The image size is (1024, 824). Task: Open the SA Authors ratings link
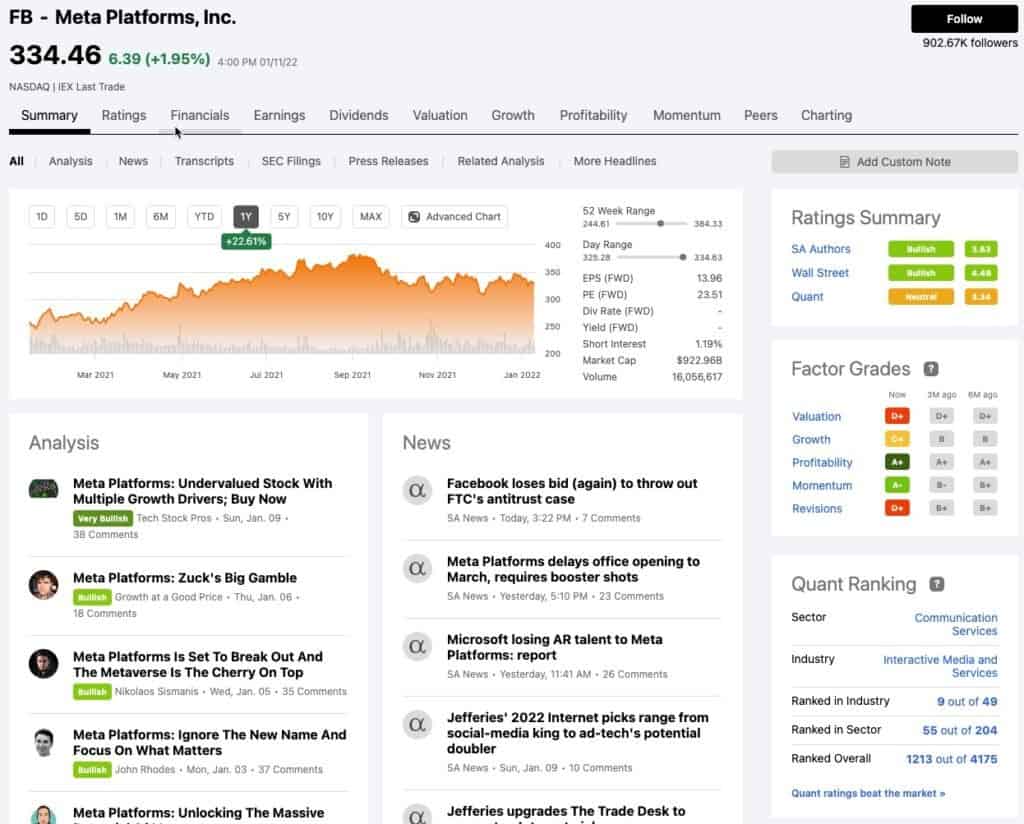coord(821,249)
